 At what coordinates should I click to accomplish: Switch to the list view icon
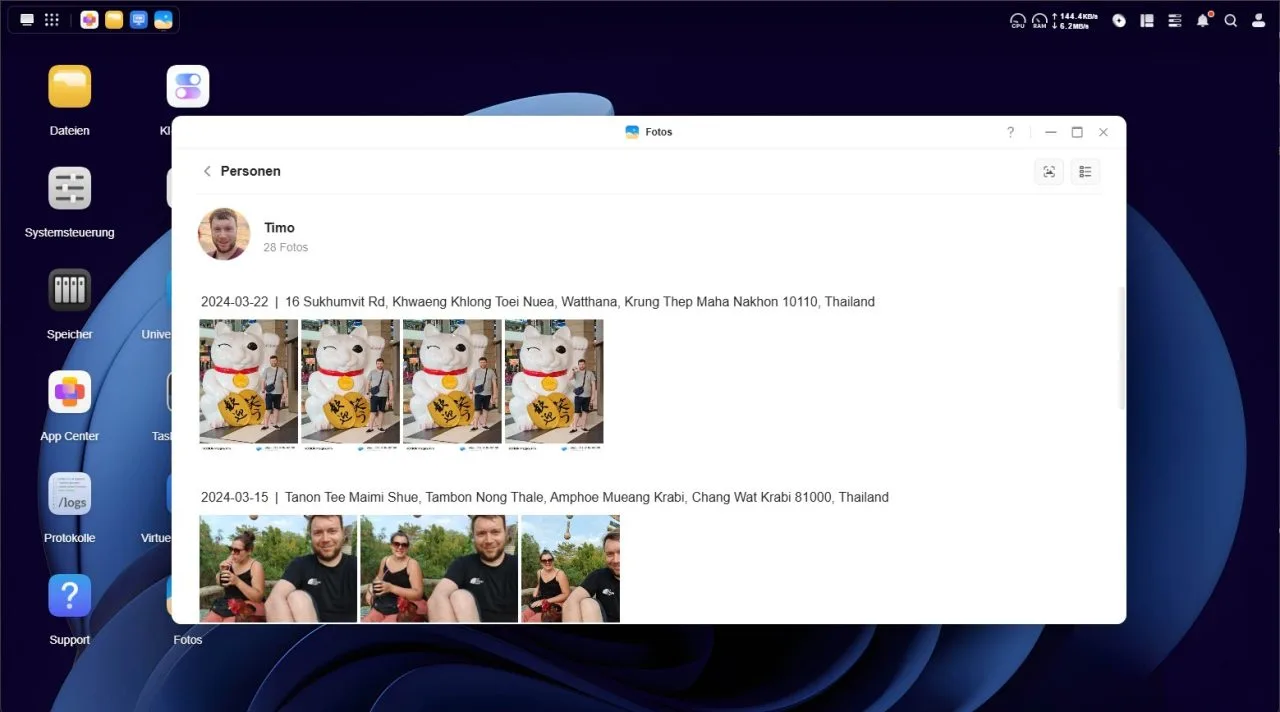pos(1085,172)
